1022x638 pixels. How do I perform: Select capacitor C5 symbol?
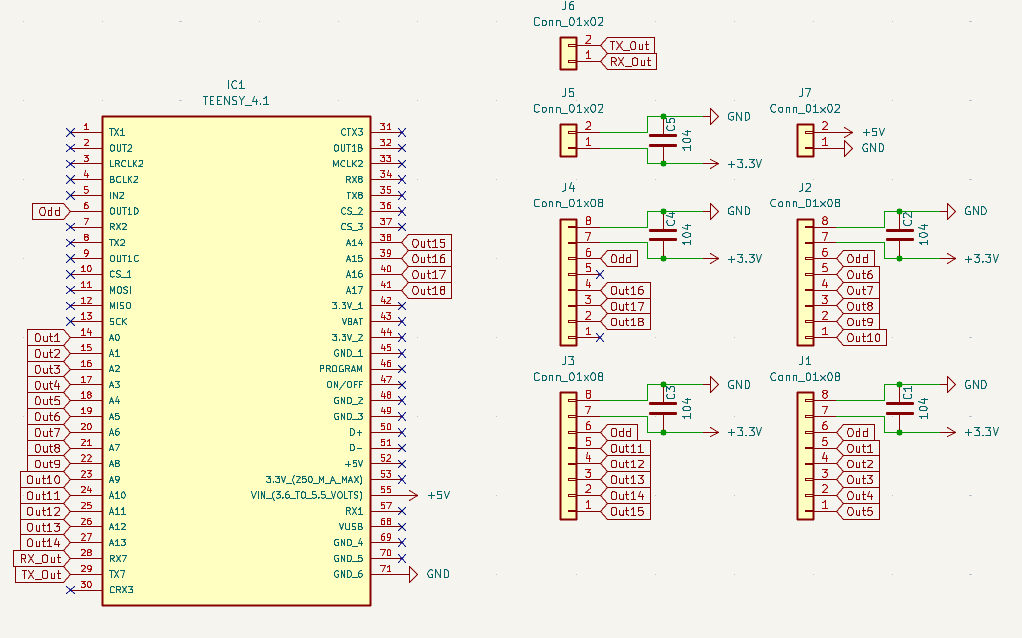pyautogui.click(x=664, y=140)
